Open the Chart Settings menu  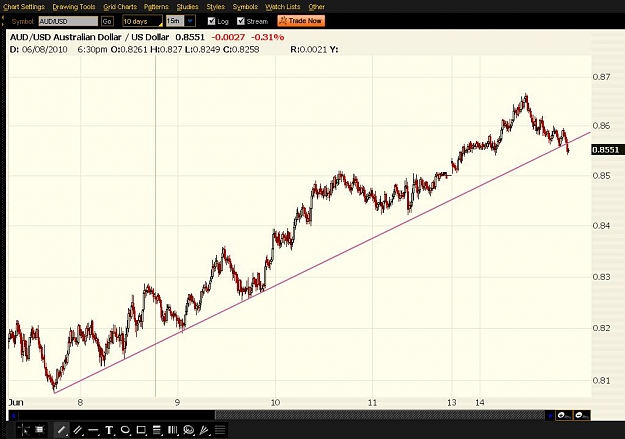coord(24,7)
